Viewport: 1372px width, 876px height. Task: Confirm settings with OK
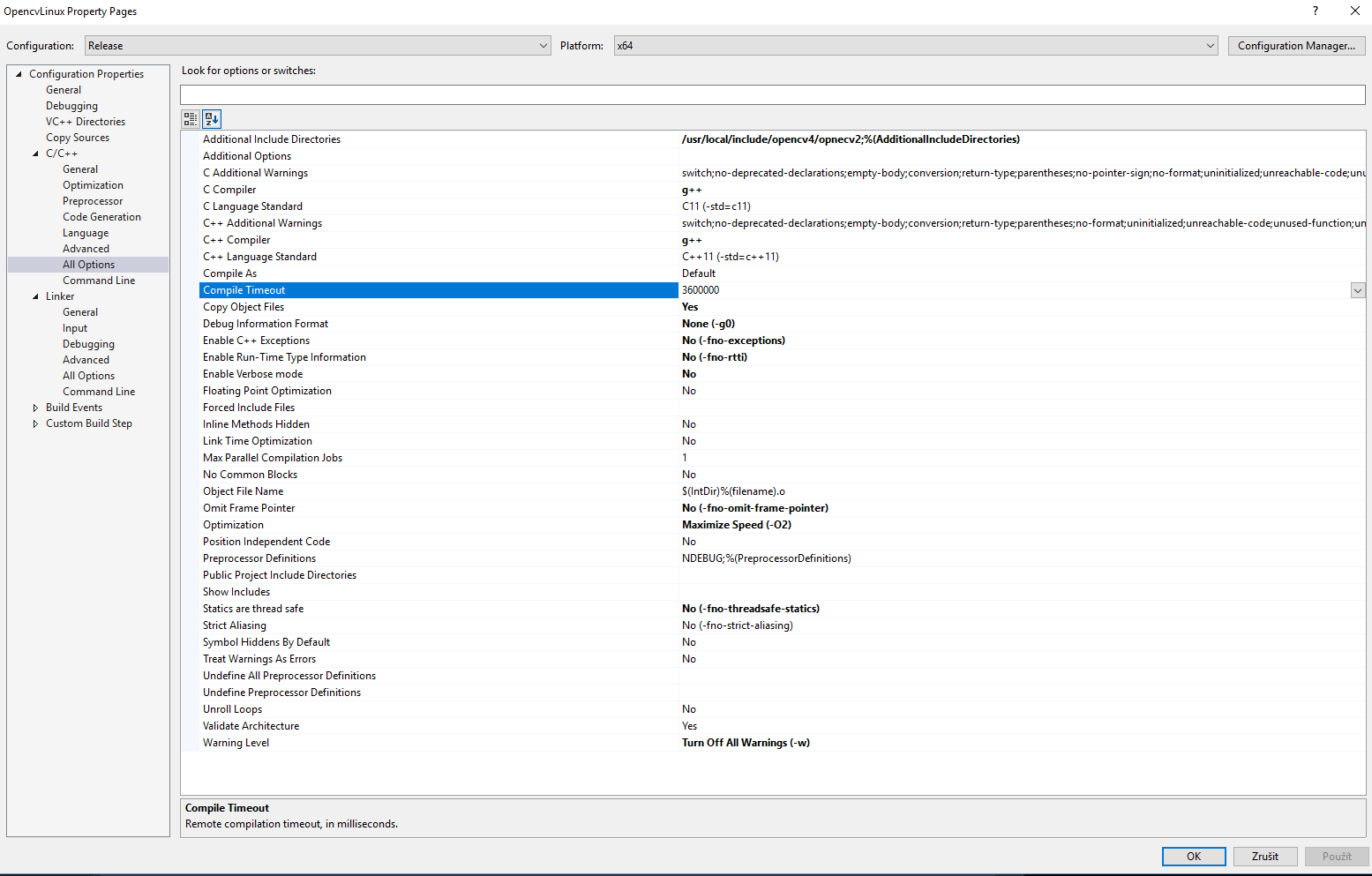coord(1194,856)
